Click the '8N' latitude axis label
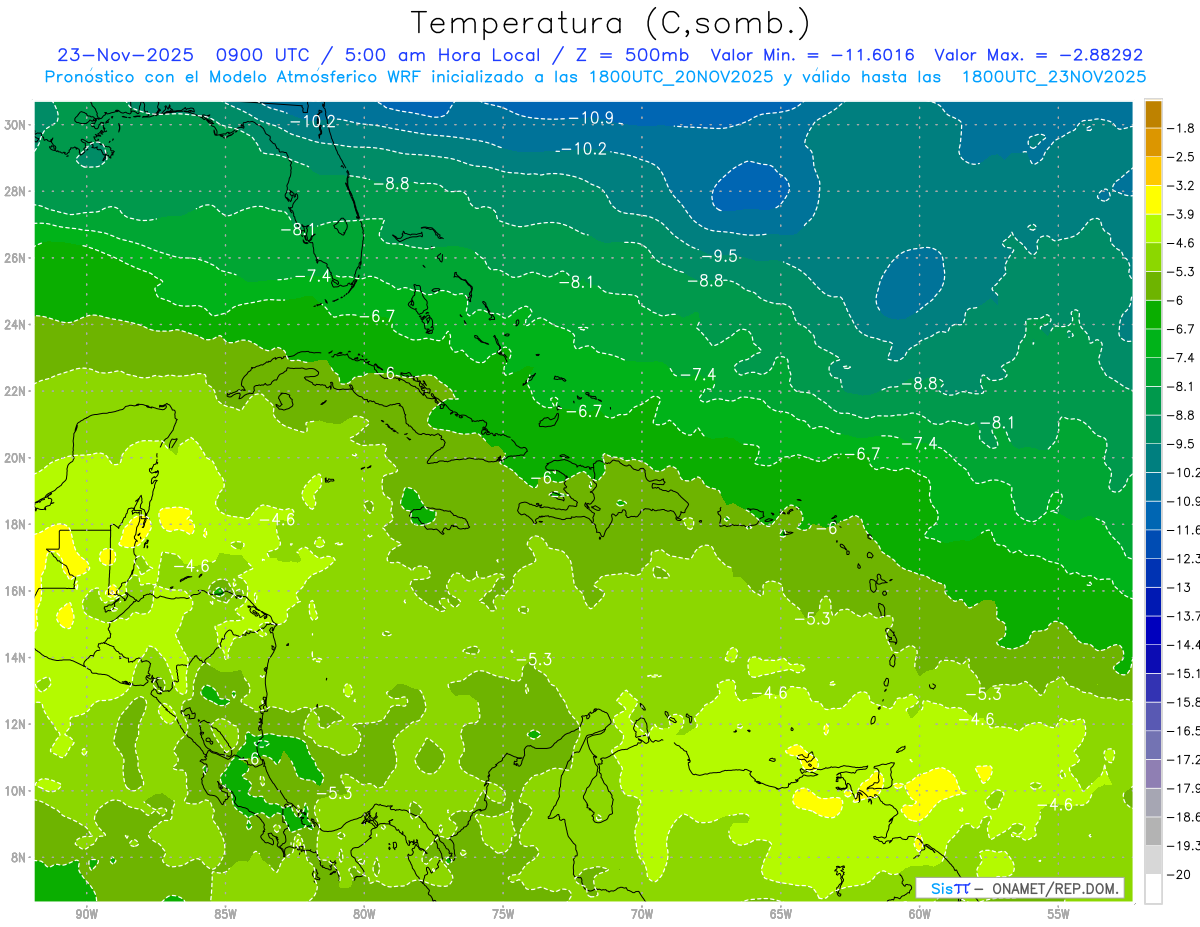This screenshot has height=927, width=1200. coord(18,858)
